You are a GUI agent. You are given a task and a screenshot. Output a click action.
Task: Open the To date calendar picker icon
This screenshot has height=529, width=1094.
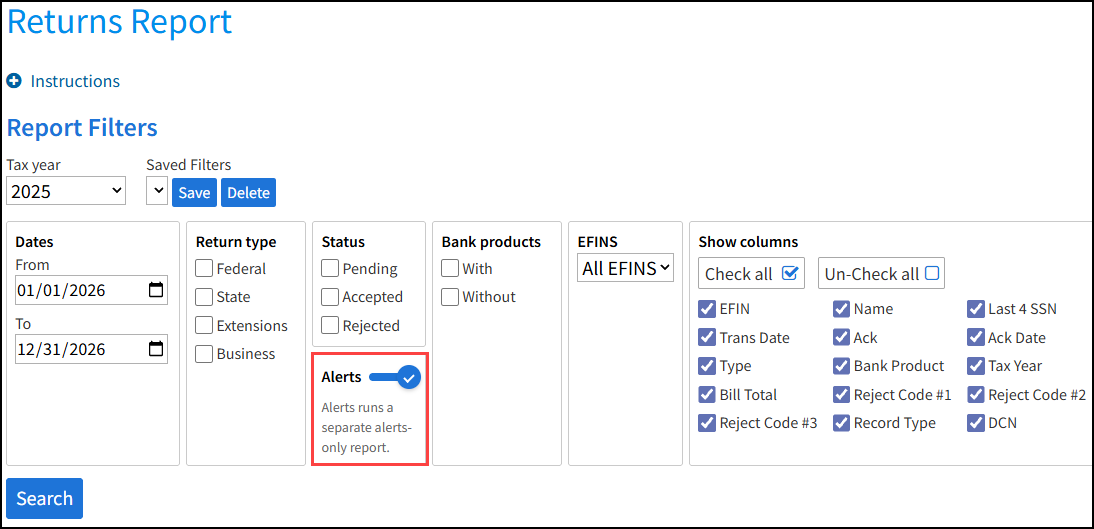(155, 349)
